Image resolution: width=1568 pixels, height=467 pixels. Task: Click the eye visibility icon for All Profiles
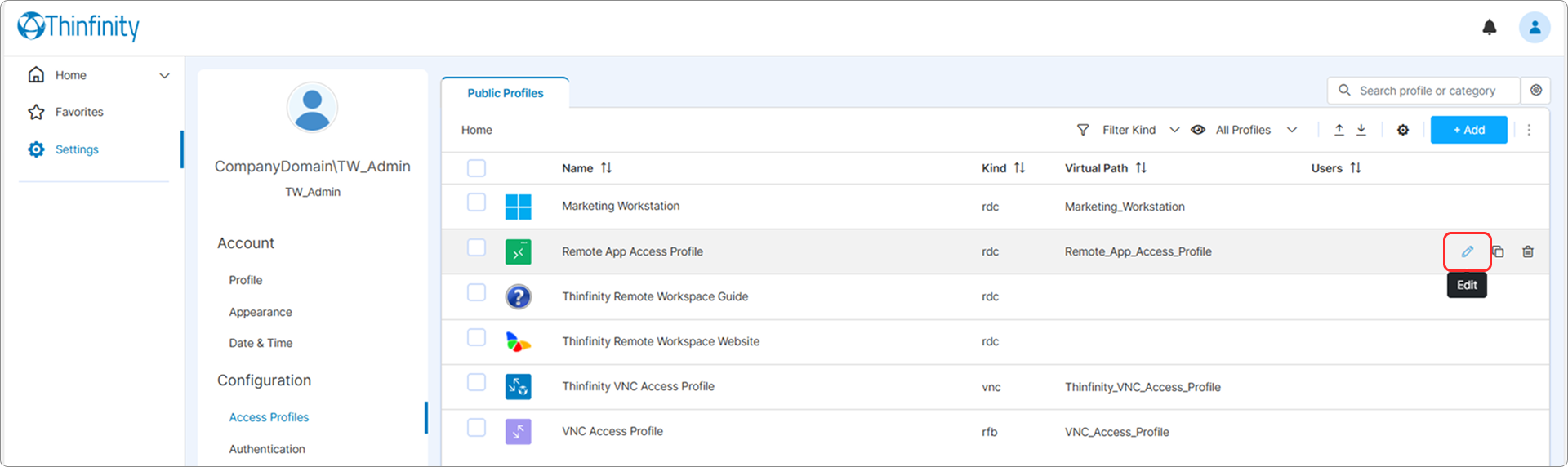[1198, 130]
